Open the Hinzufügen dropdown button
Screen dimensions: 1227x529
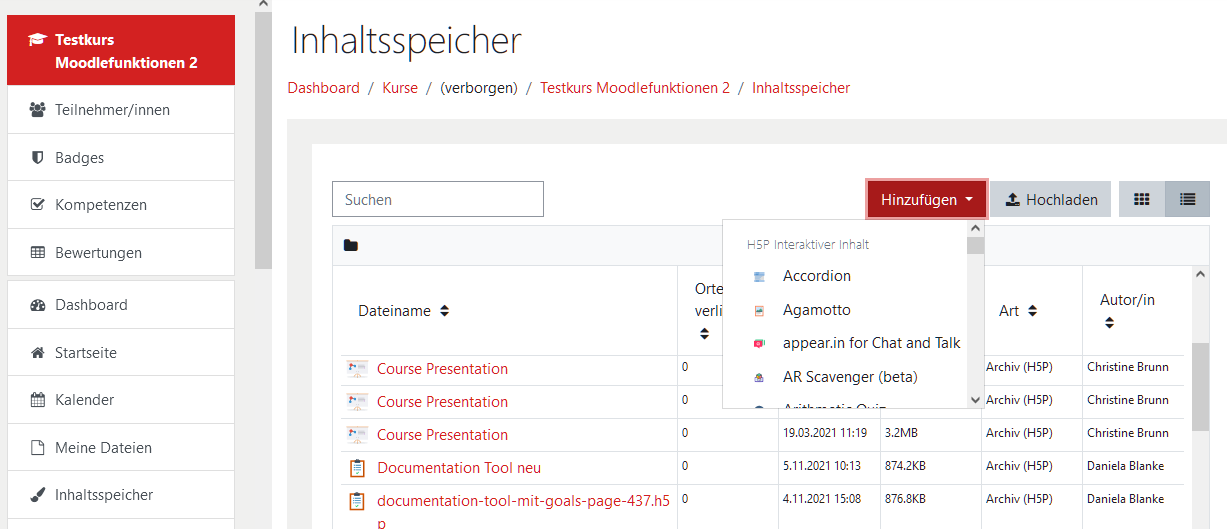click(x=927, y=199)
